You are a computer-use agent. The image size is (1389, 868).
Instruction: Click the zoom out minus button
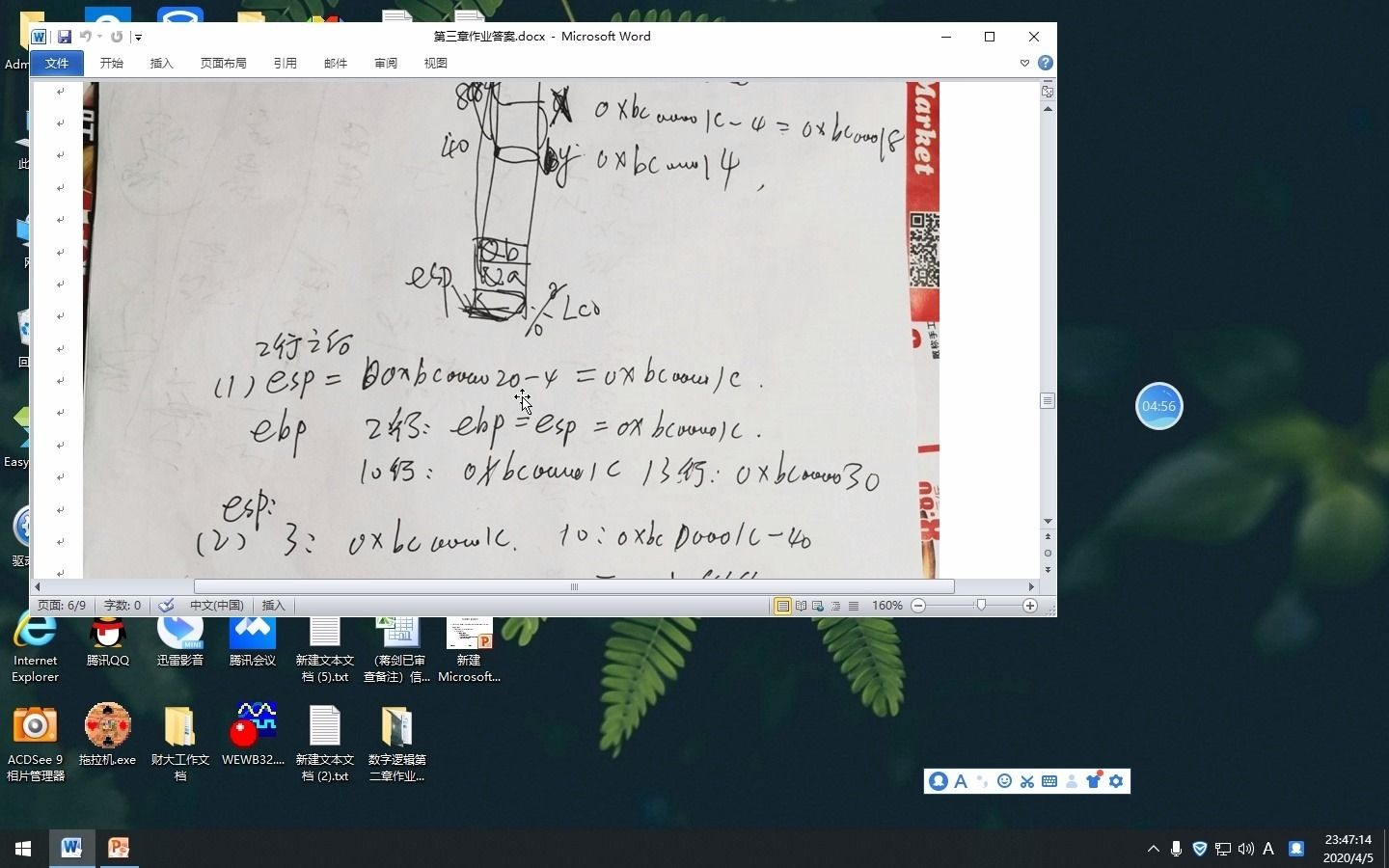pos(918,606)
